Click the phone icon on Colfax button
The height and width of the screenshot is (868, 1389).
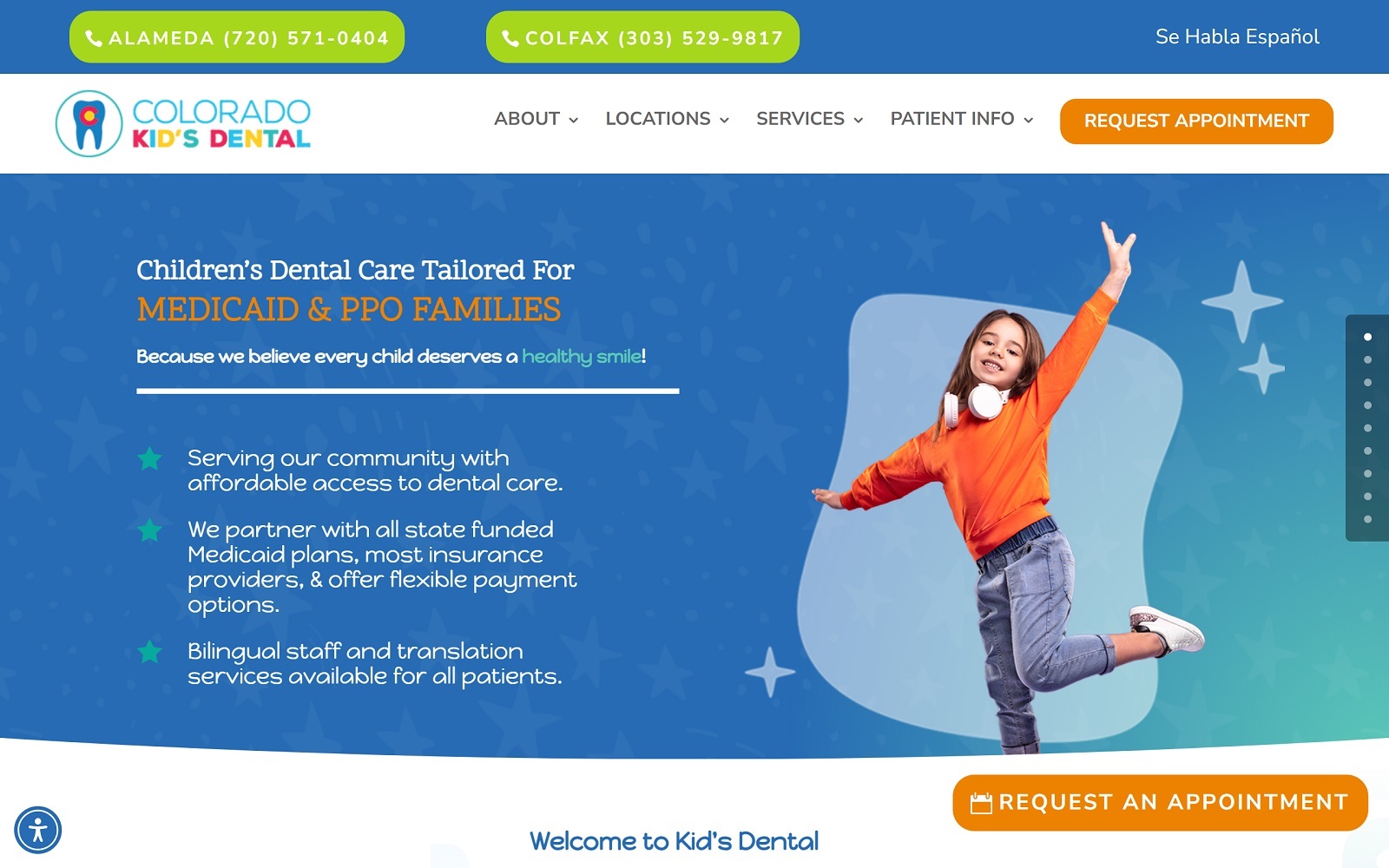(510, 38)
